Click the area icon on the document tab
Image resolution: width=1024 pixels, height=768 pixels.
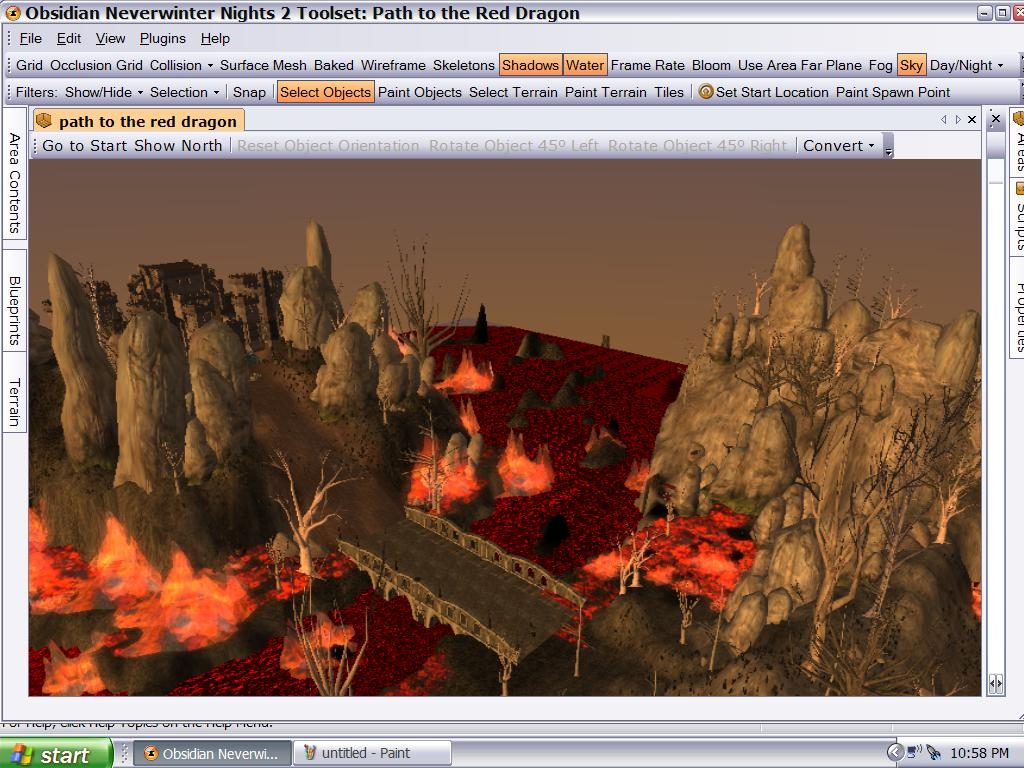pos(44,121)
